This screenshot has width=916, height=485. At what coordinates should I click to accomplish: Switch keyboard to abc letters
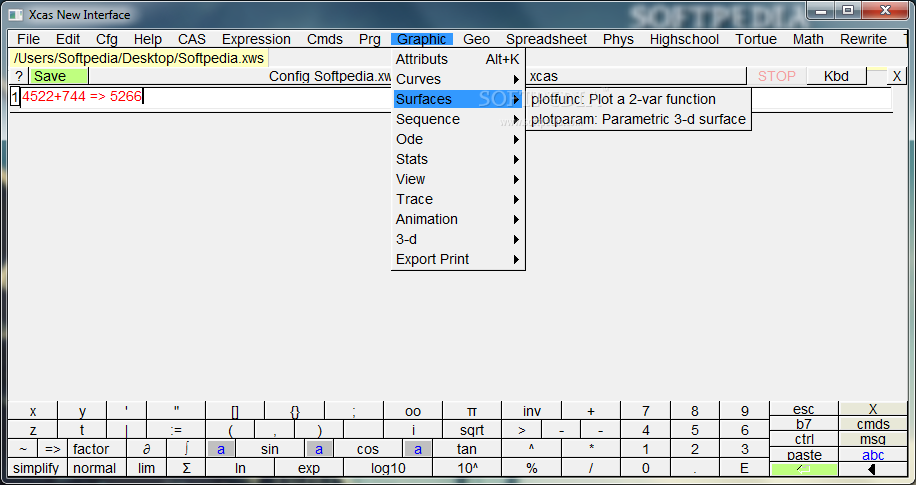[x=873, y=455]
